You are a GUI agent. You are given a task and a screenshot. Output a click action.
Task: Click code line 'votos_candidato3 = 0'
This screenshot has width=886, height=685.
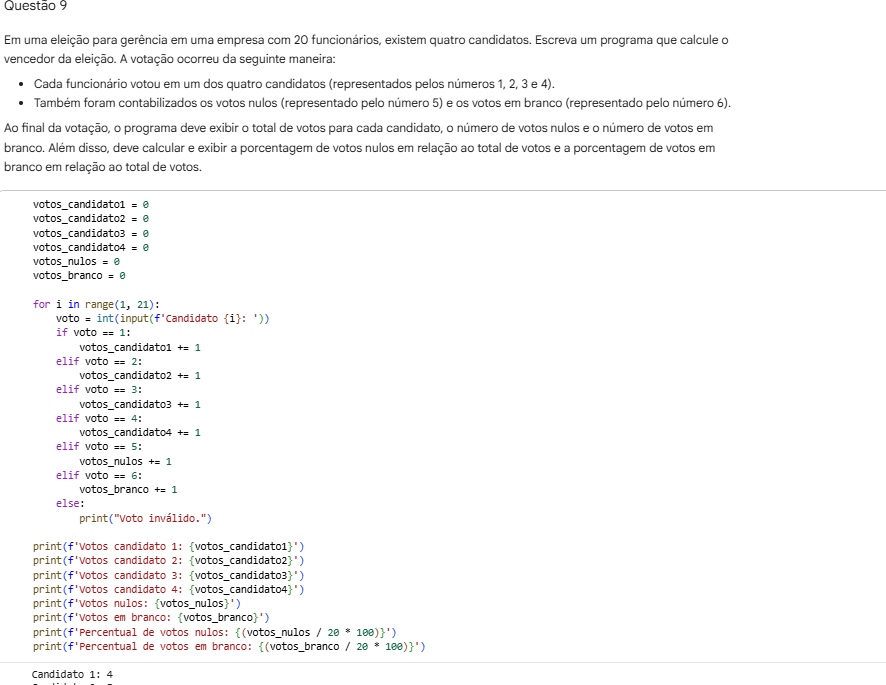(91, 233)
